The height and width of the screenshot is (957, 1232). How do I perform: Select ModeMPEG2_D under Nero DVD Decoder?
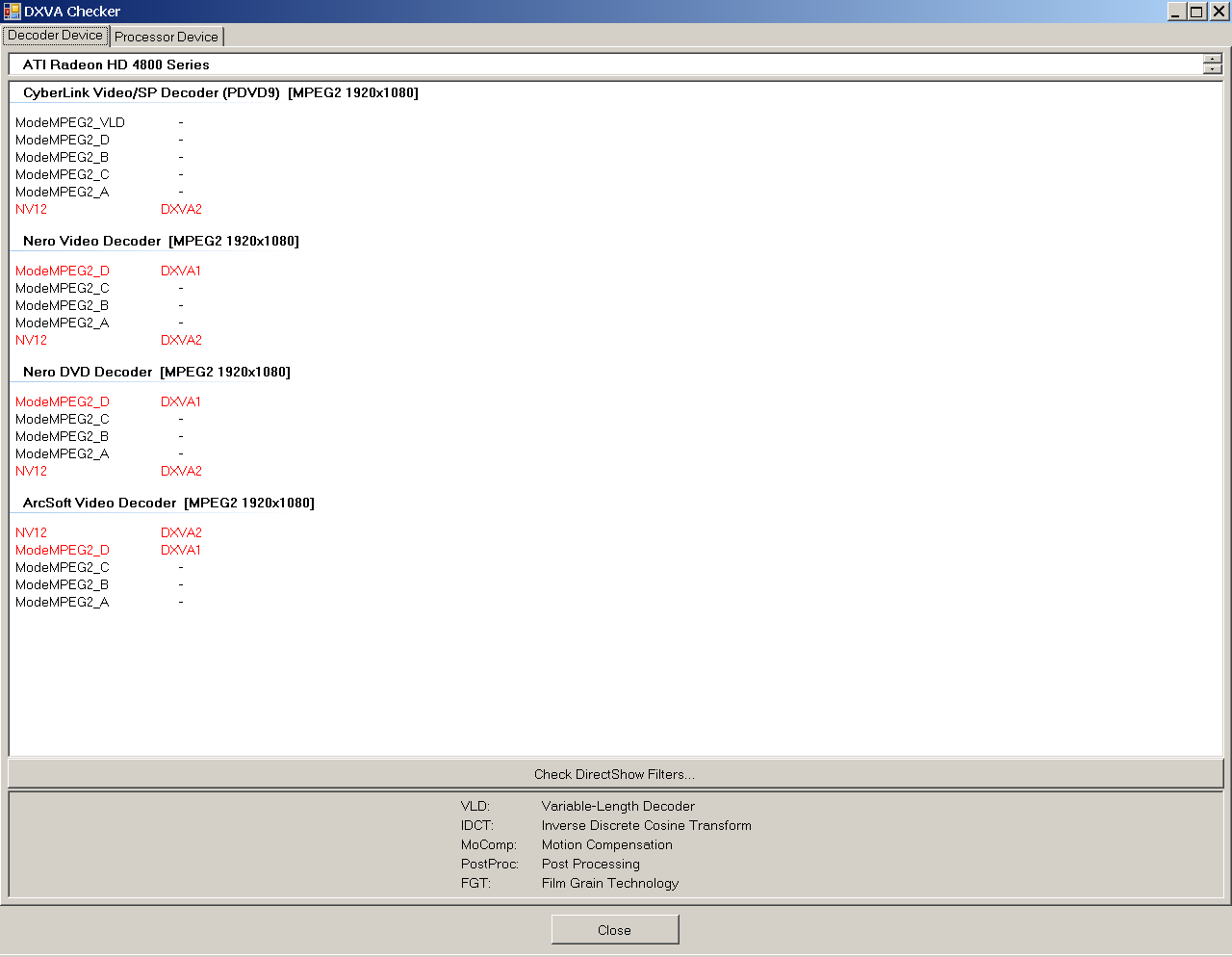click(x=63, y=402)
